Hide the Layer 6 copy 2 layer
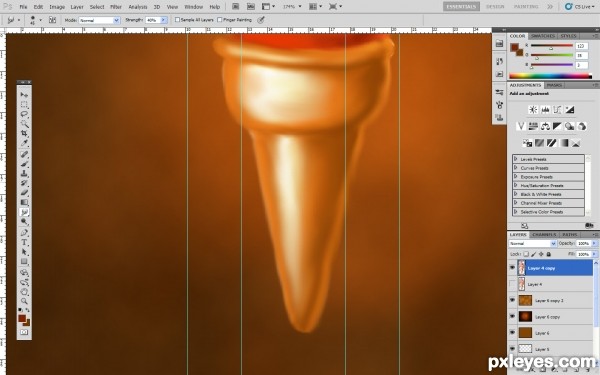The width and height of the screenshot is (600, 375). point(512,300)
